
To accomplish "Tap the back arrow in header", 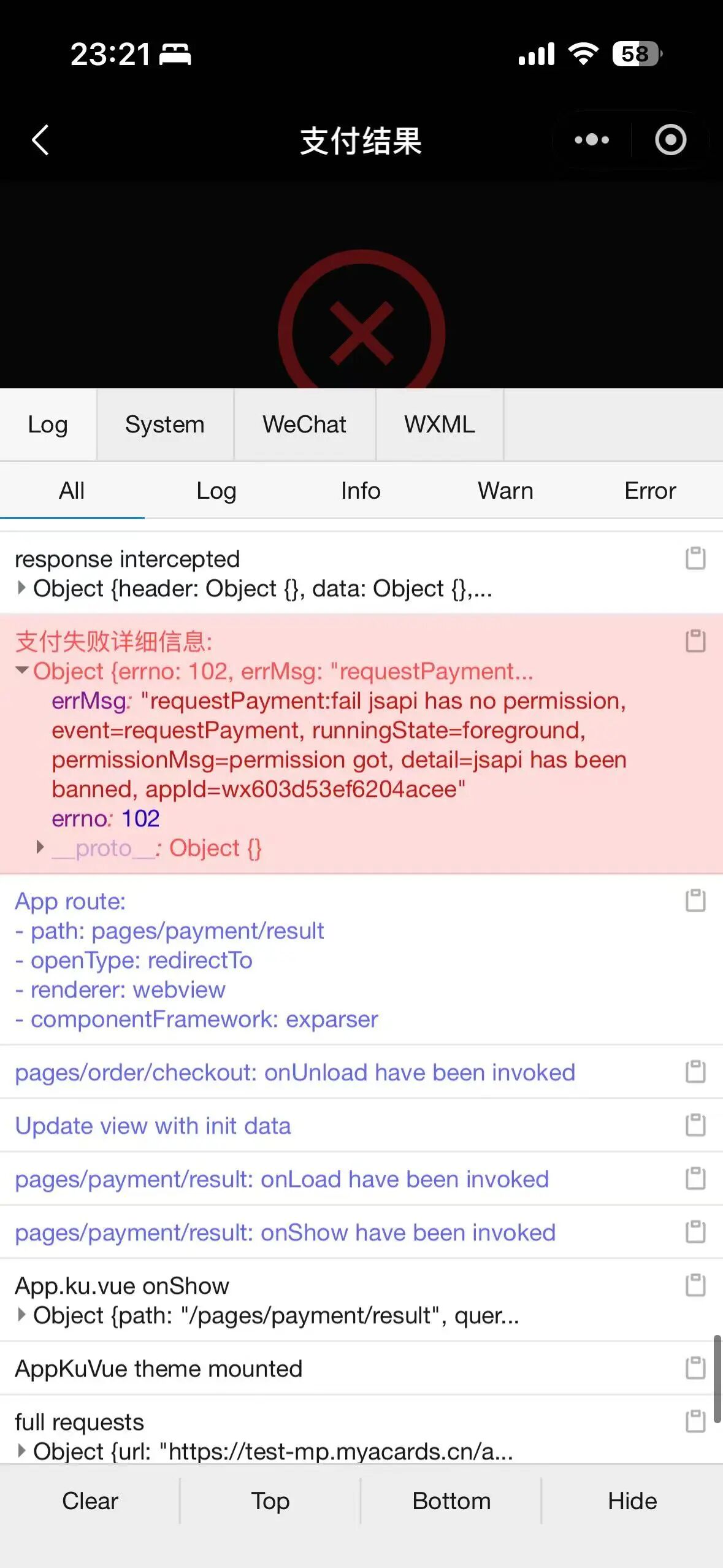I will [x=40, y=140].
